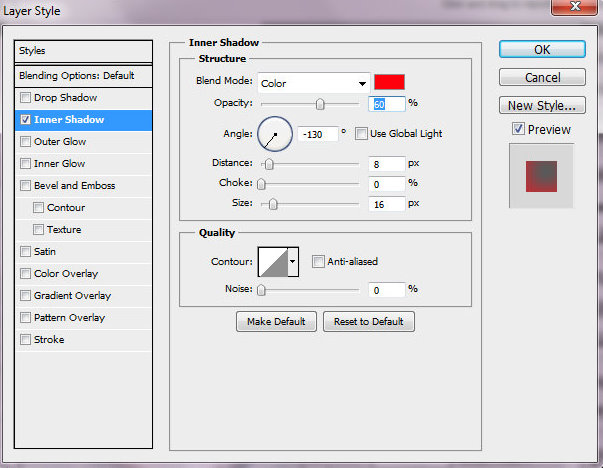
Task: Enable the Pattern Overlay checkbox
Action: (x=25, y=317)
